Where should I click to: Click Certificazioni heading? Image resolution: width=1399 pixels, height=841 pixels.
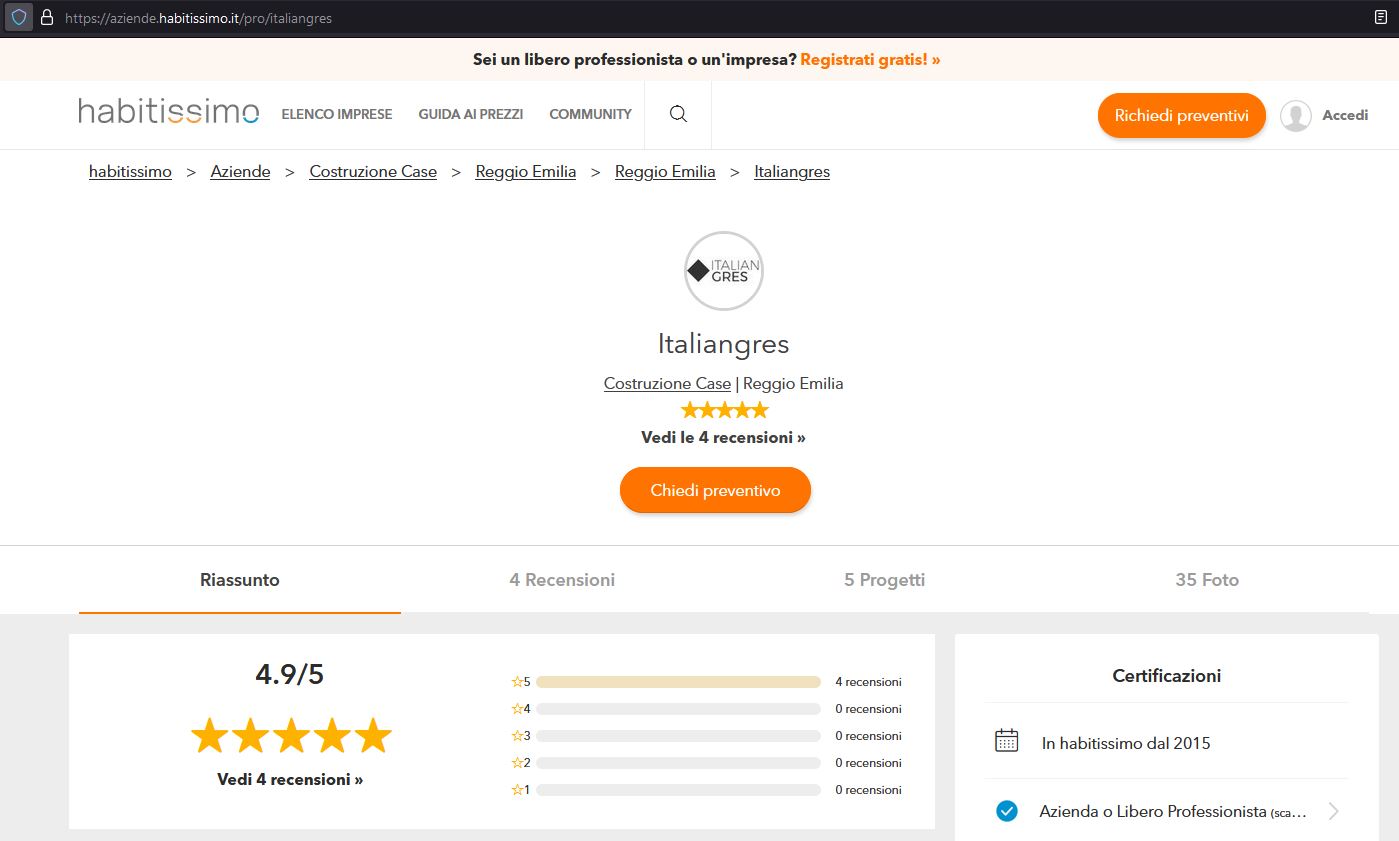click(1167, 676)
